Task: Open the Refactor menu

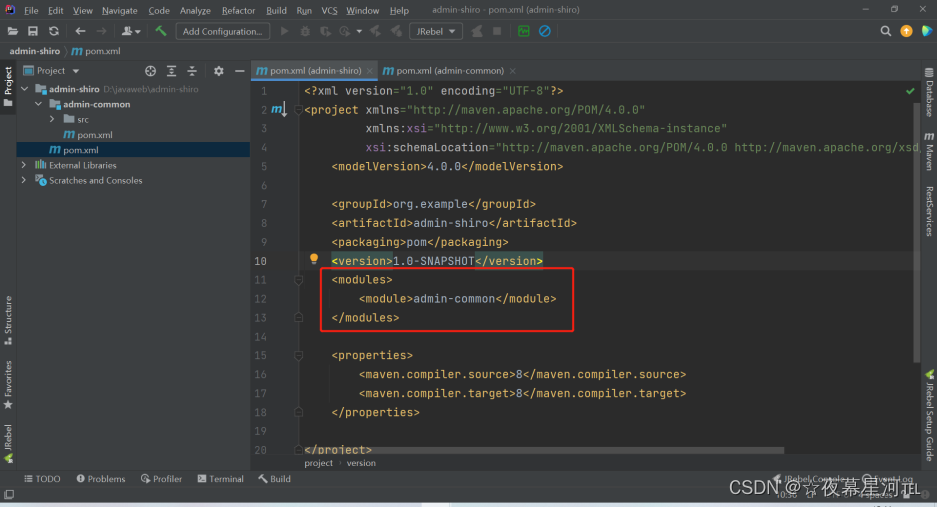Action: pos(238,10)
